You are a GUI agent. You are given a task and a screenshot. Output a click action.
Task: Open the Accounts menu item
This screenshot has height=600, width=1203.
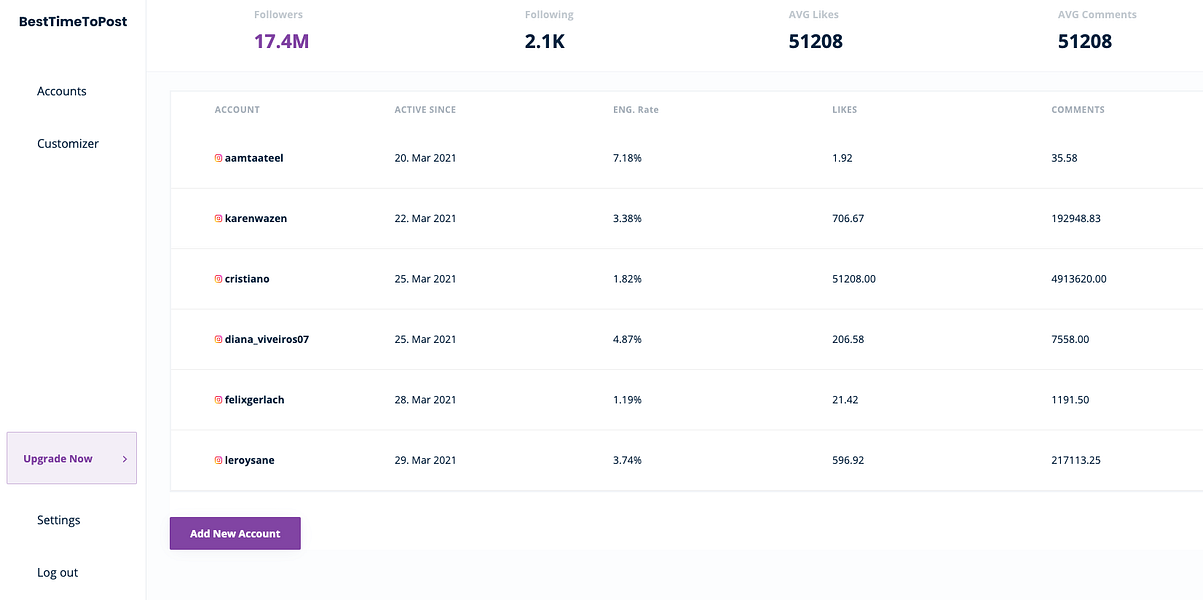click(62, 91)
